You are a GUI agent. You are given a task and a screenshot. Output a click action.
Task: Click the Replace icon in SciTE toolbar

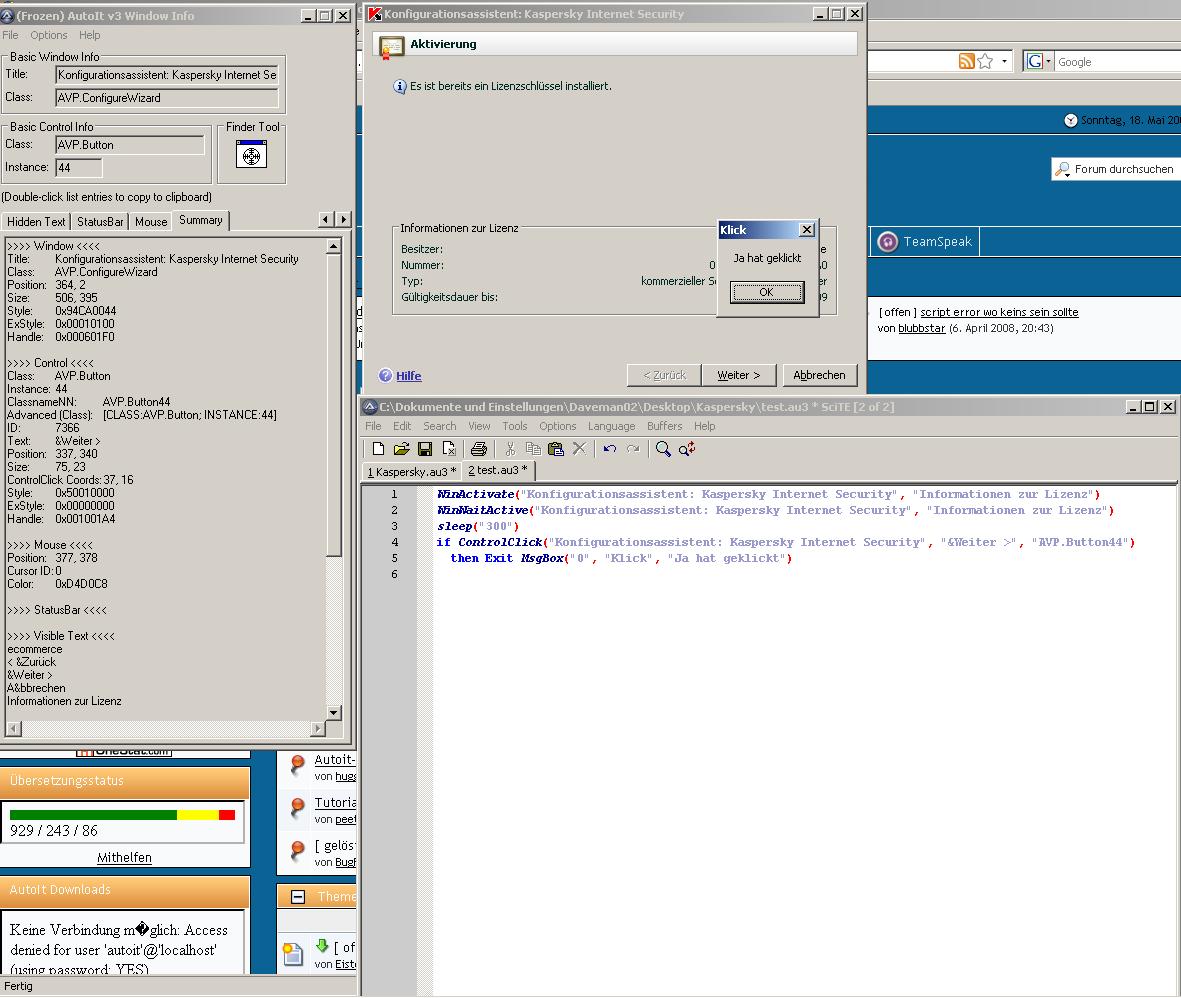[x=687, y=449]
